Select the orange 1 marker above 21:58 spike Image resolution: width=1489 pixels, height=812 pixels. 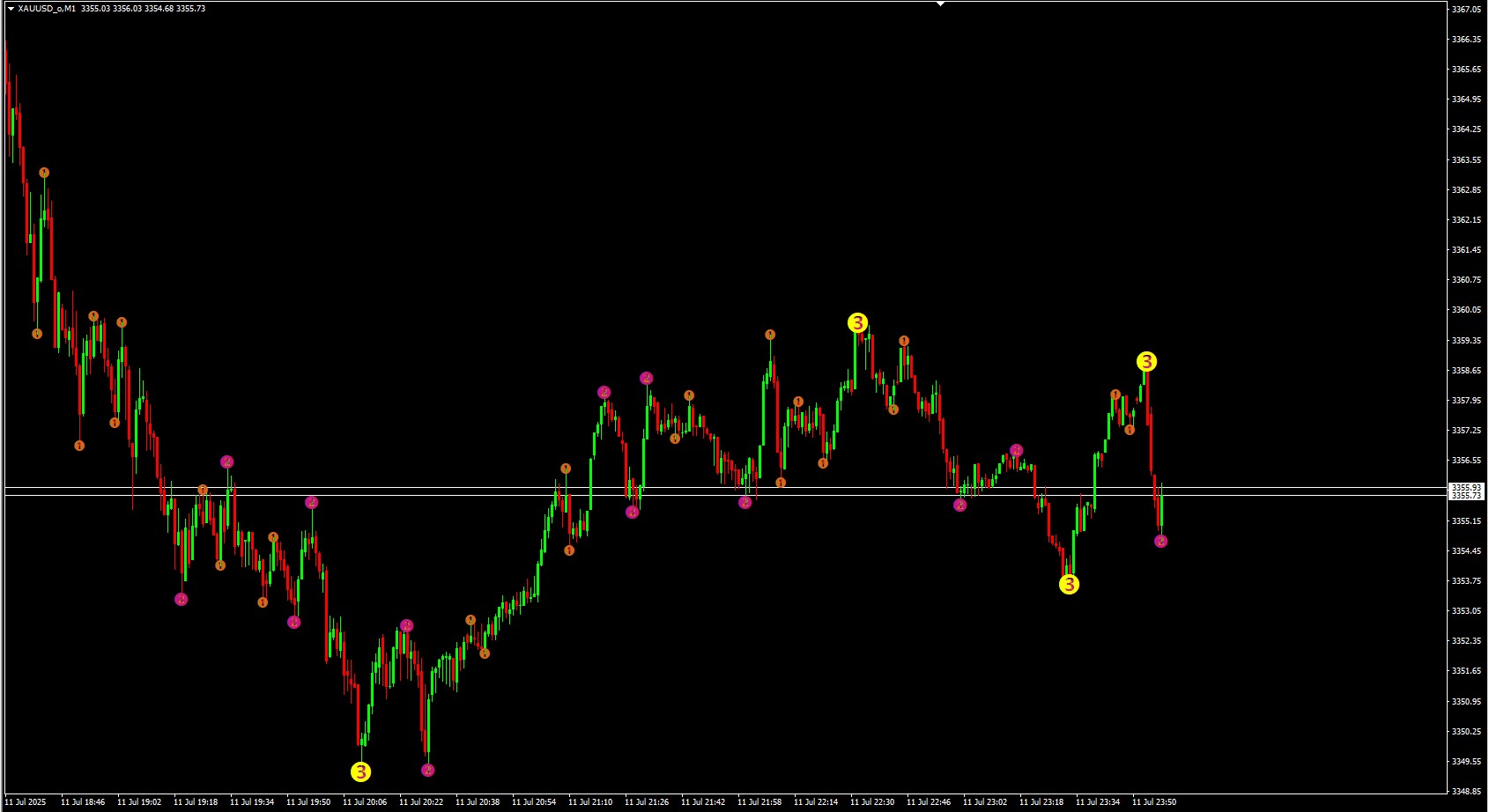tap(770, 335)
